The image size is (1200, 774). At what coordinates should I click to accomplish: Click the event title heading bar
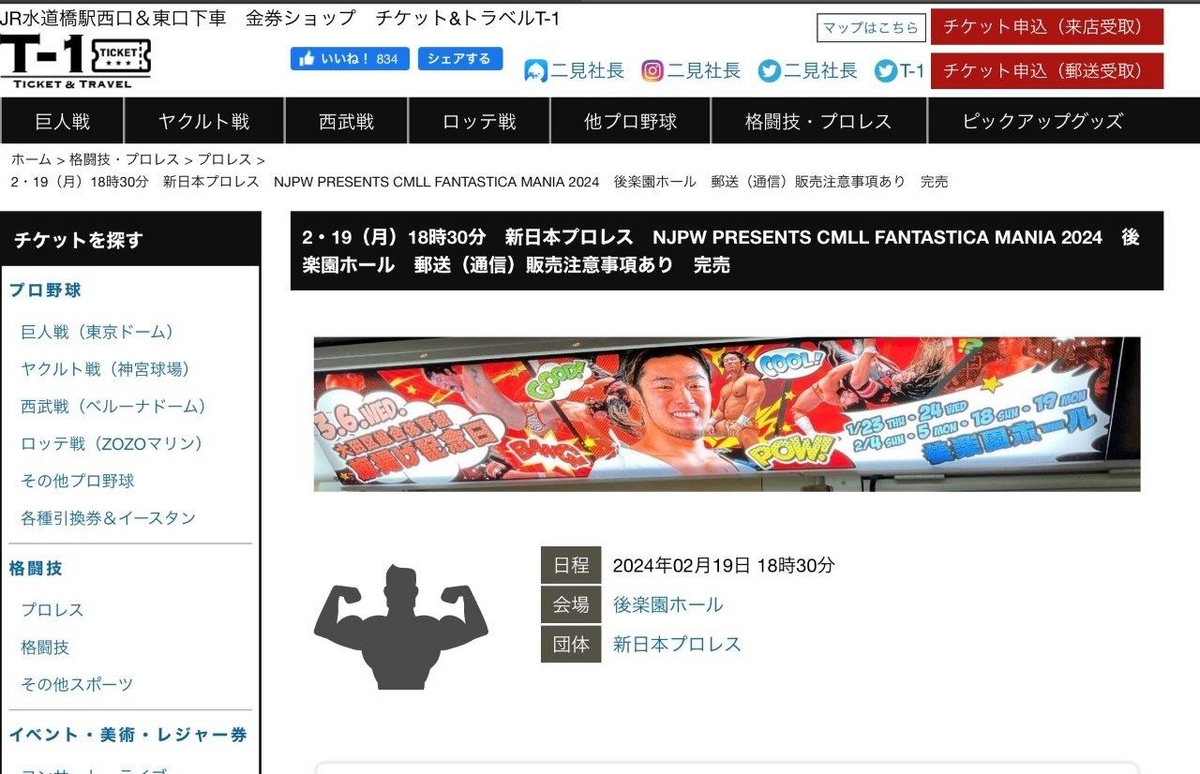click(x=727, y=251)
